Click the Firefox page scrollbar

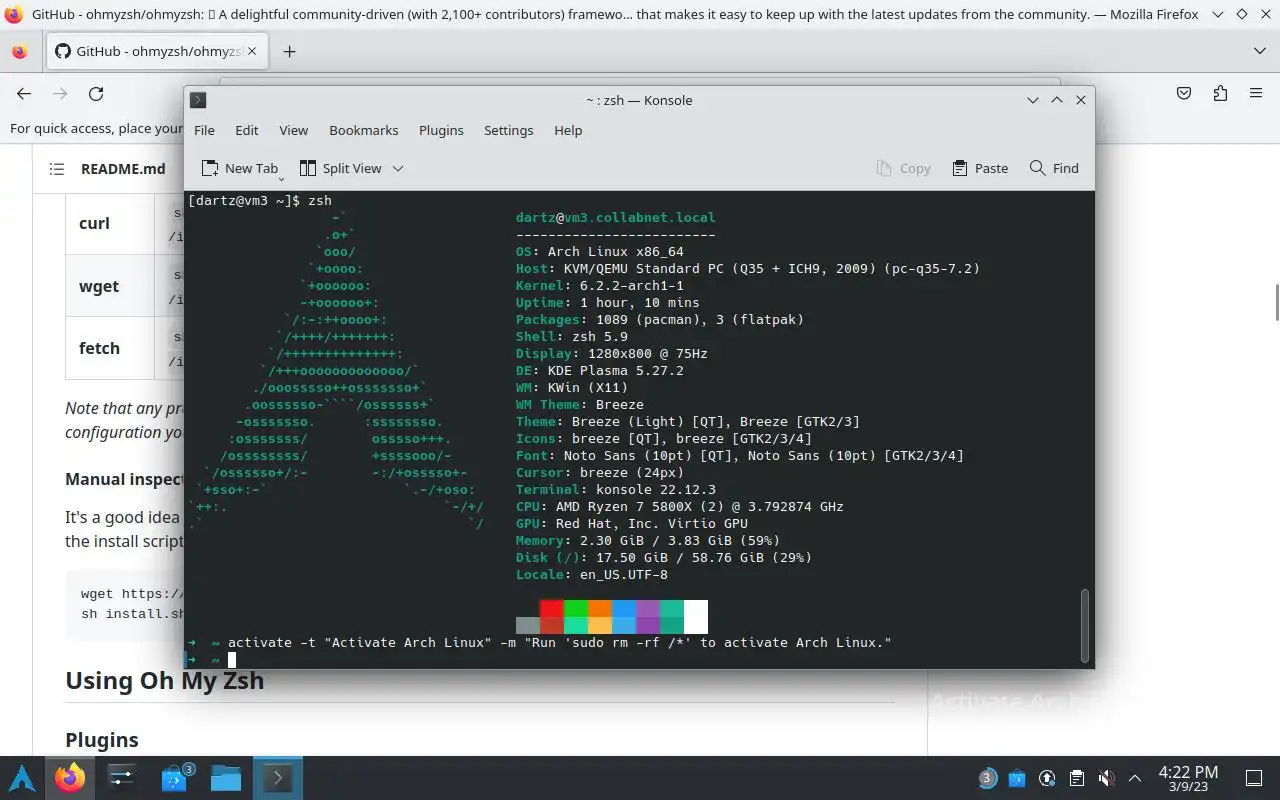coord(1276,303)
